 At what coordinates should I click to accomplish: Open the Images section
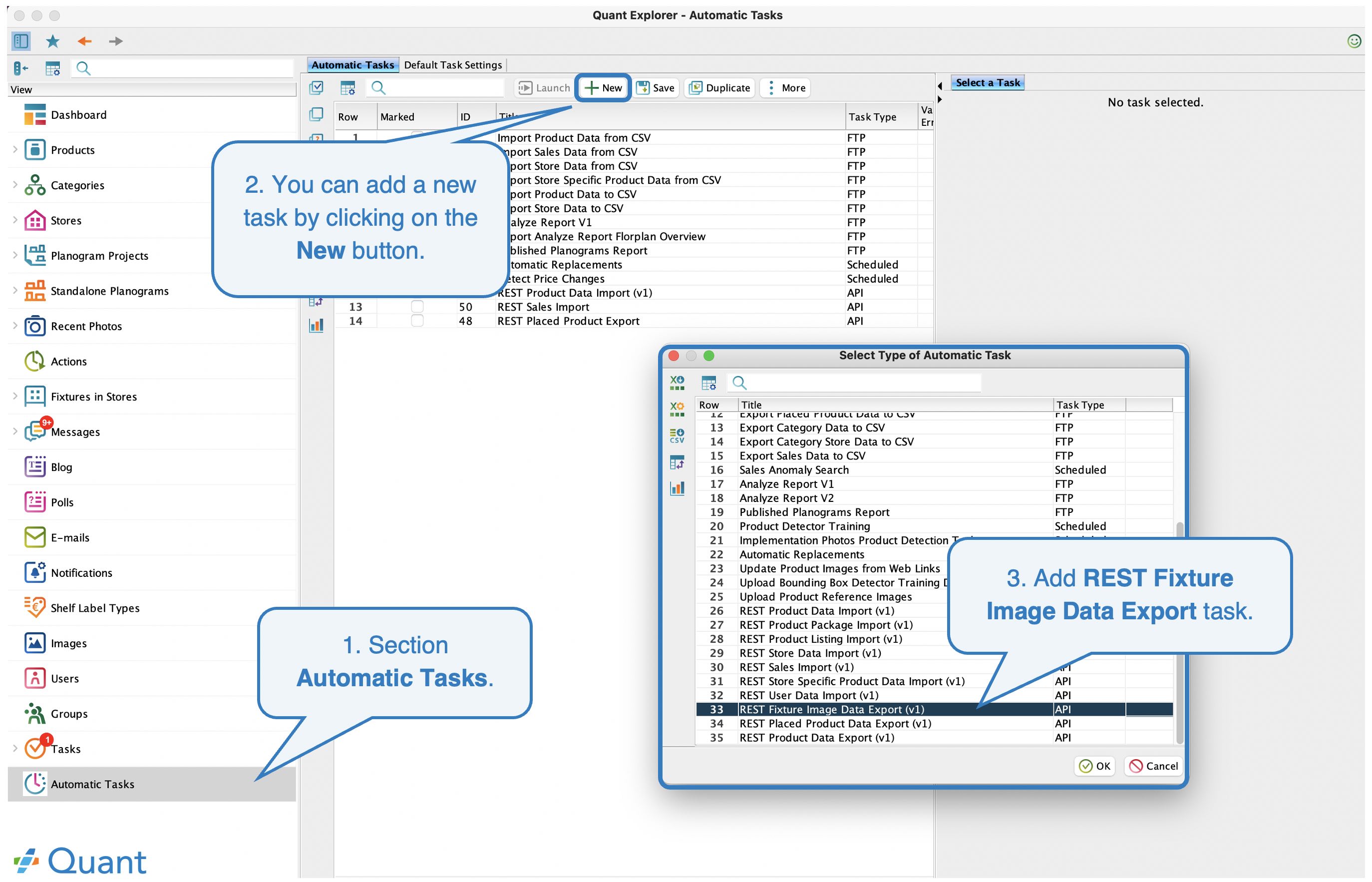pos(68,643)
